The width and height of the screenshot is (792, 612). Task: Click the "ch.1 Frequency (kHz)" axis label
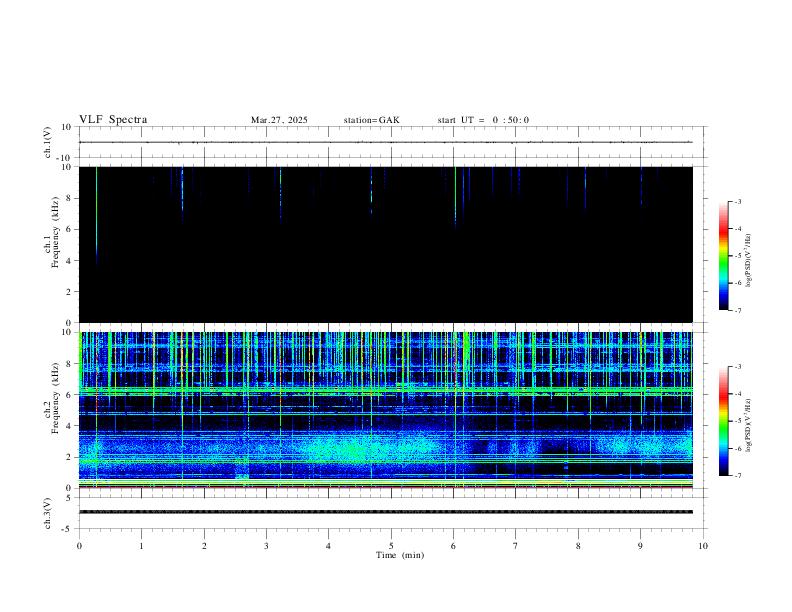pyautogui.click(x=51, y=233)
